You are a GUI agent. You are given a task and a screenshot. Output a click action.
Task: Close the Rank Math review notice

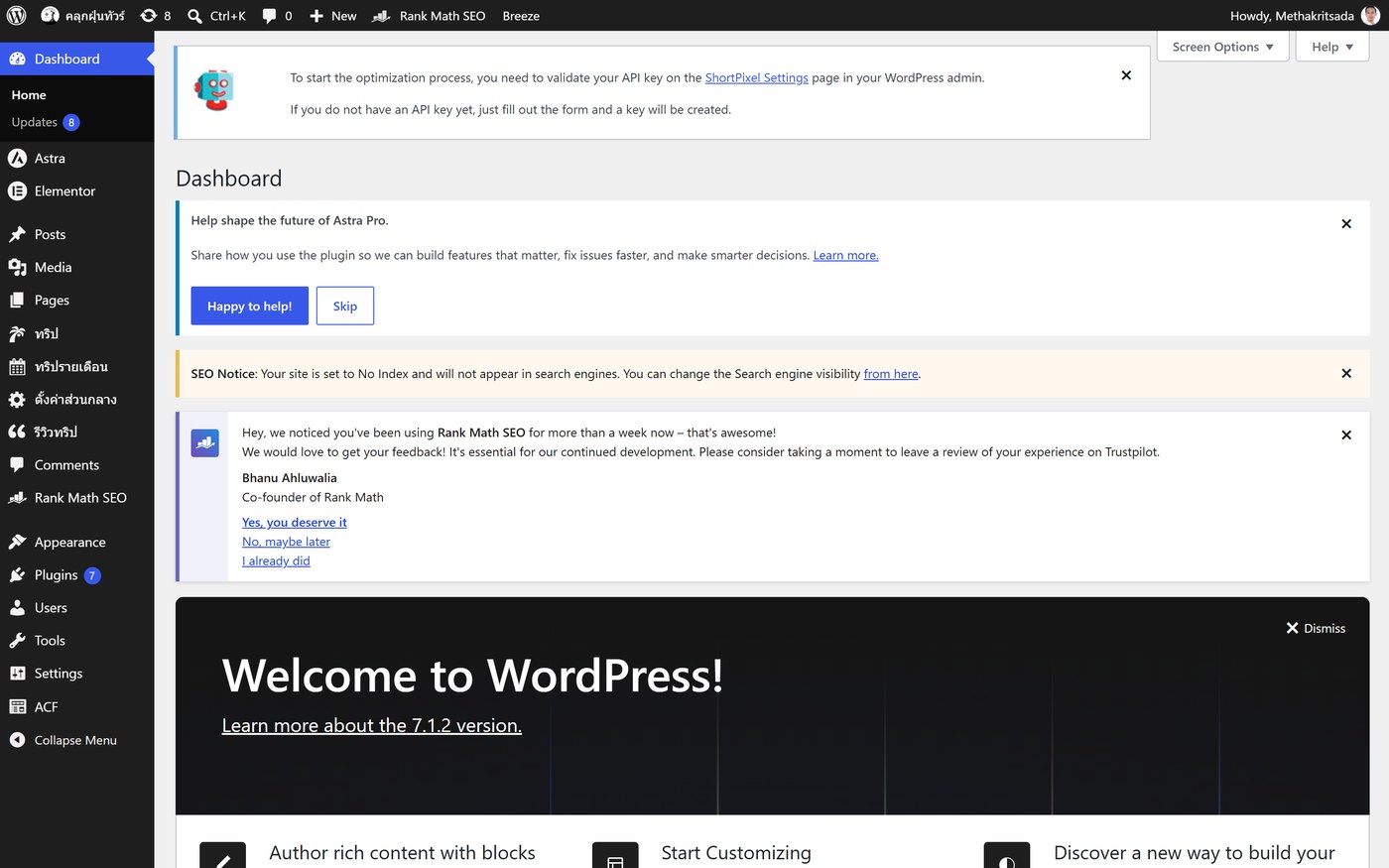tap(1346, 435)
